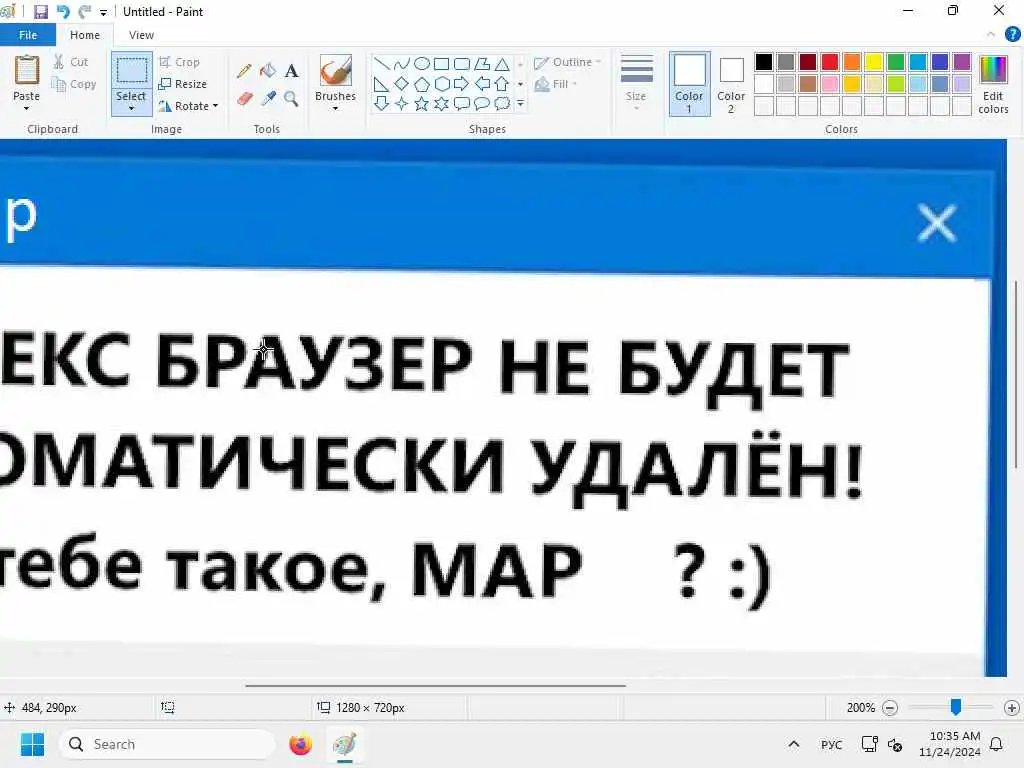This screenshot has width=1024, height=768.
Task: Customize Quick Access Toolbar dropdown
Action: pyautogui.click(x=103, y=12)
